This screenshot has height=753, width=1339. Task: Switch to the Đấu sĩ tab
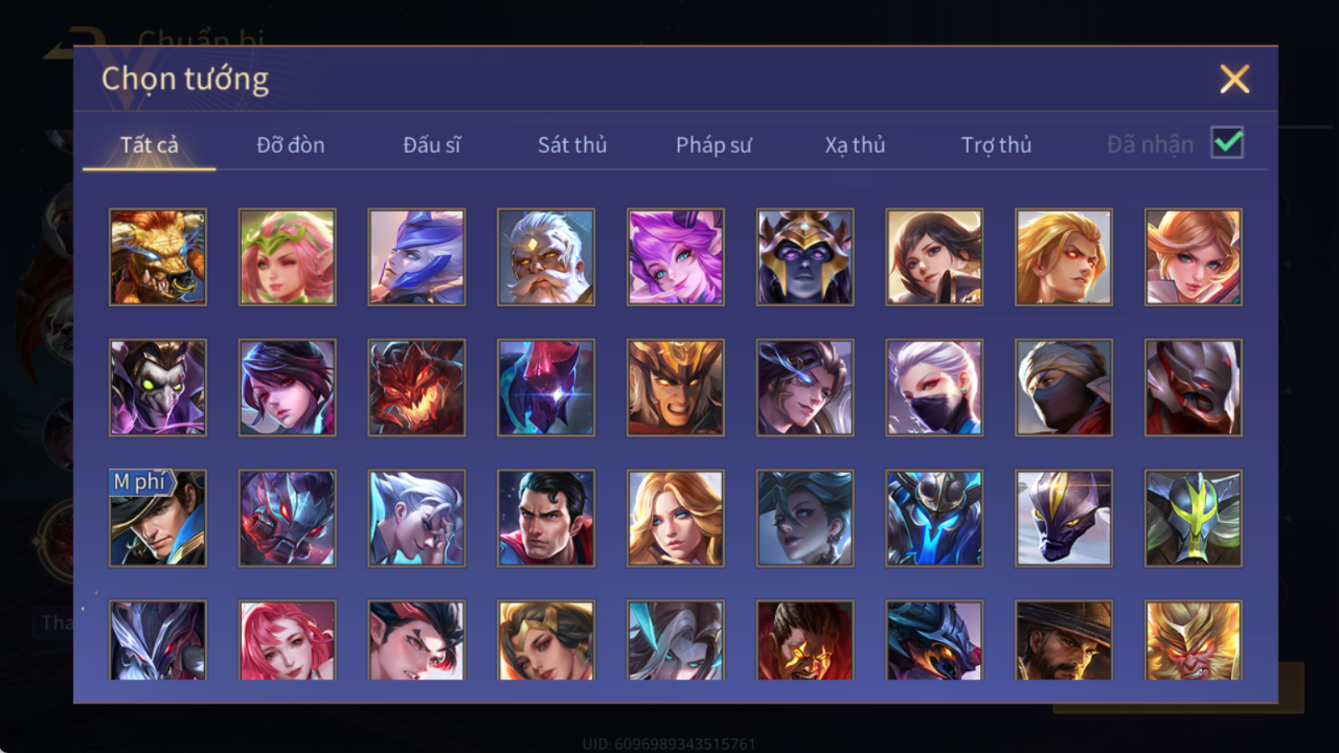(432, 145)
